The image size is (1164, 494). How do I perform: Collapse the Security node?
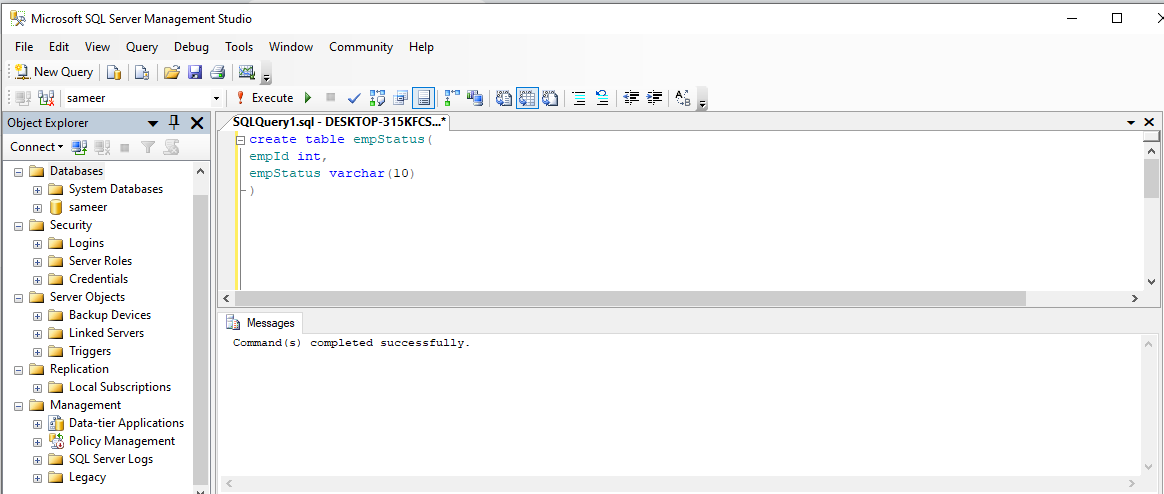point(19,226)
